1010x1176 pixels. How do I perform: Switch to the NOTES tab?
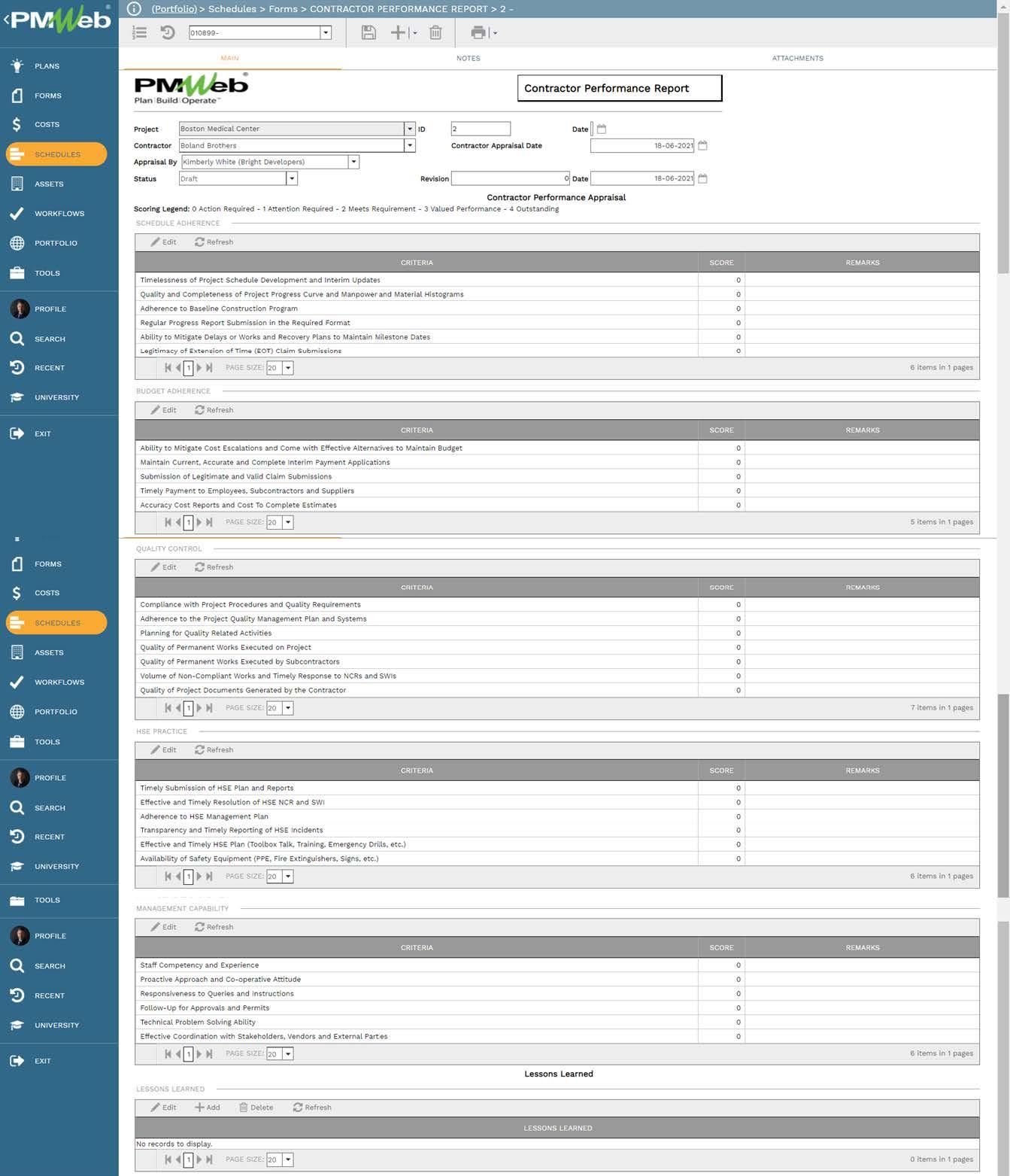coord(468,58)
